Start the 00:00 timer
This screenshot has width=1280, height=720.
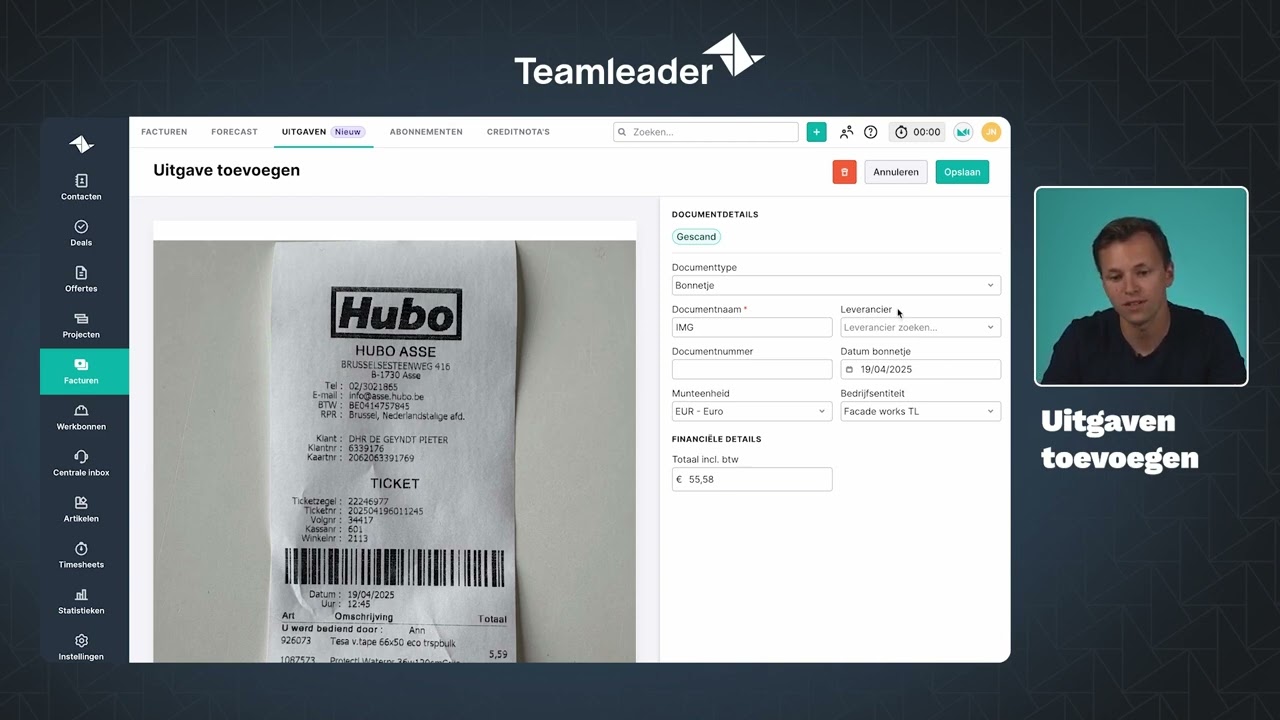pyautogui.click(x=917, y=132)
